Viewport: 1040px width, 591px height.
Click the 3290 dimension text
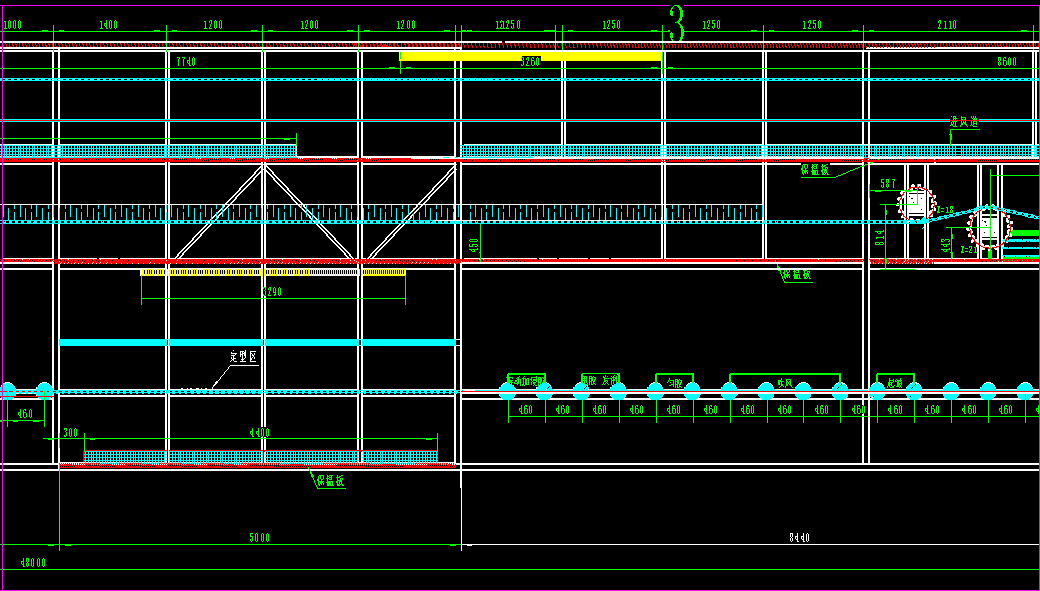tap(272, 292)
